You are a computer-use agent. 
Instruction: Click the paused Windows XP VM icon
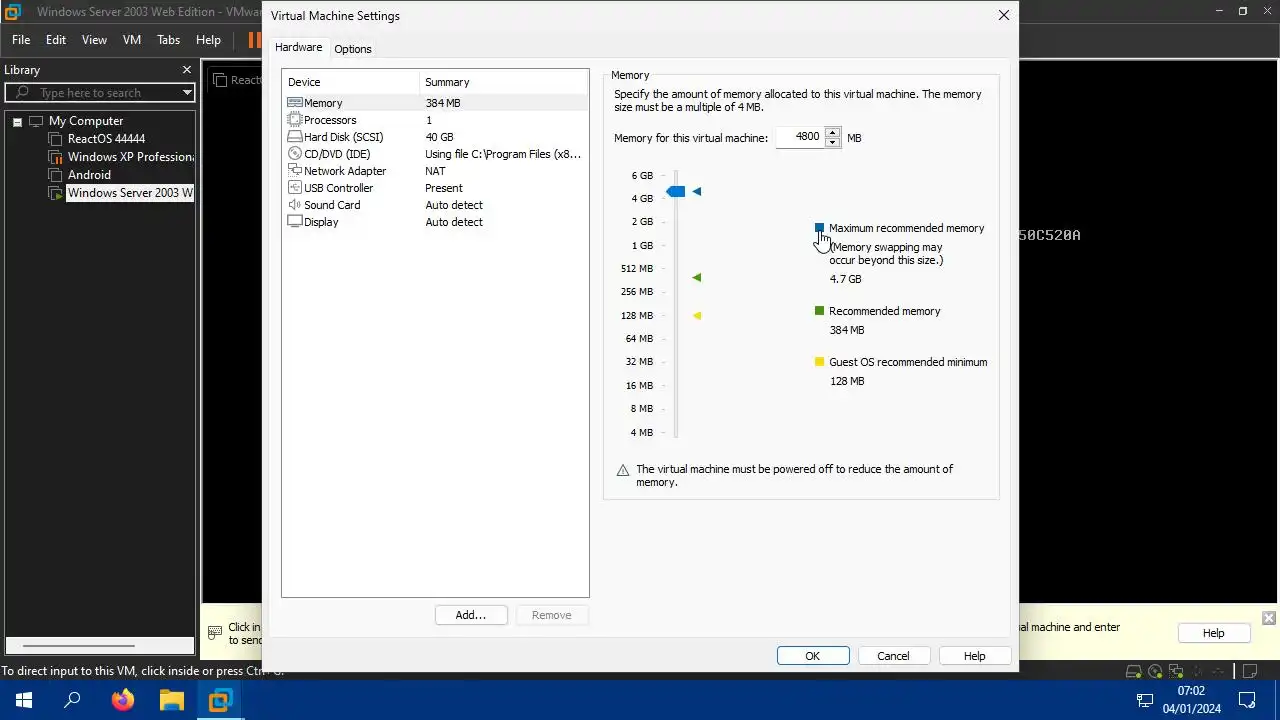[56, 157]
